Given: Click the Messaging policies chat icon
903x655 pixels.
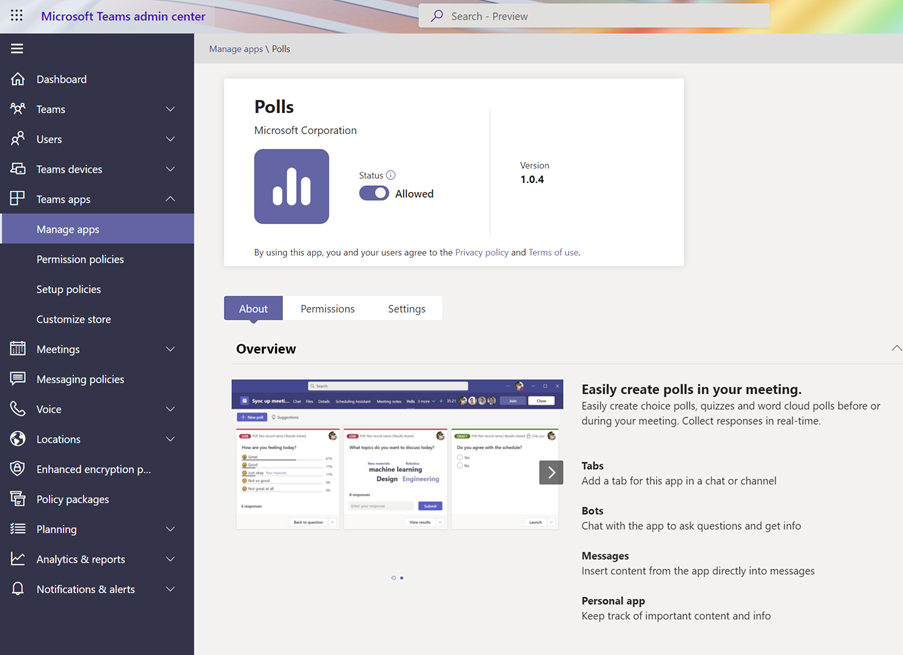Looking at the screenshot, I should [x=18, y=378].
